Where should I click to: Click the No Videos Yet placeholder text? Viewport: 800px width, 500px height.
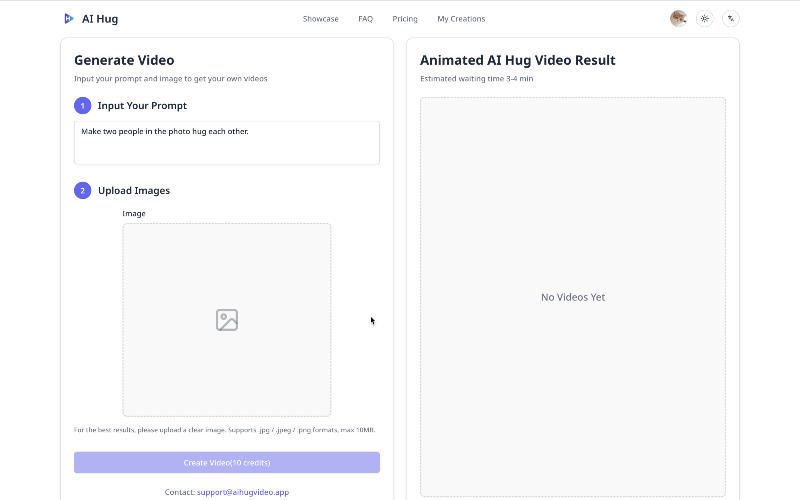[573, 297]
